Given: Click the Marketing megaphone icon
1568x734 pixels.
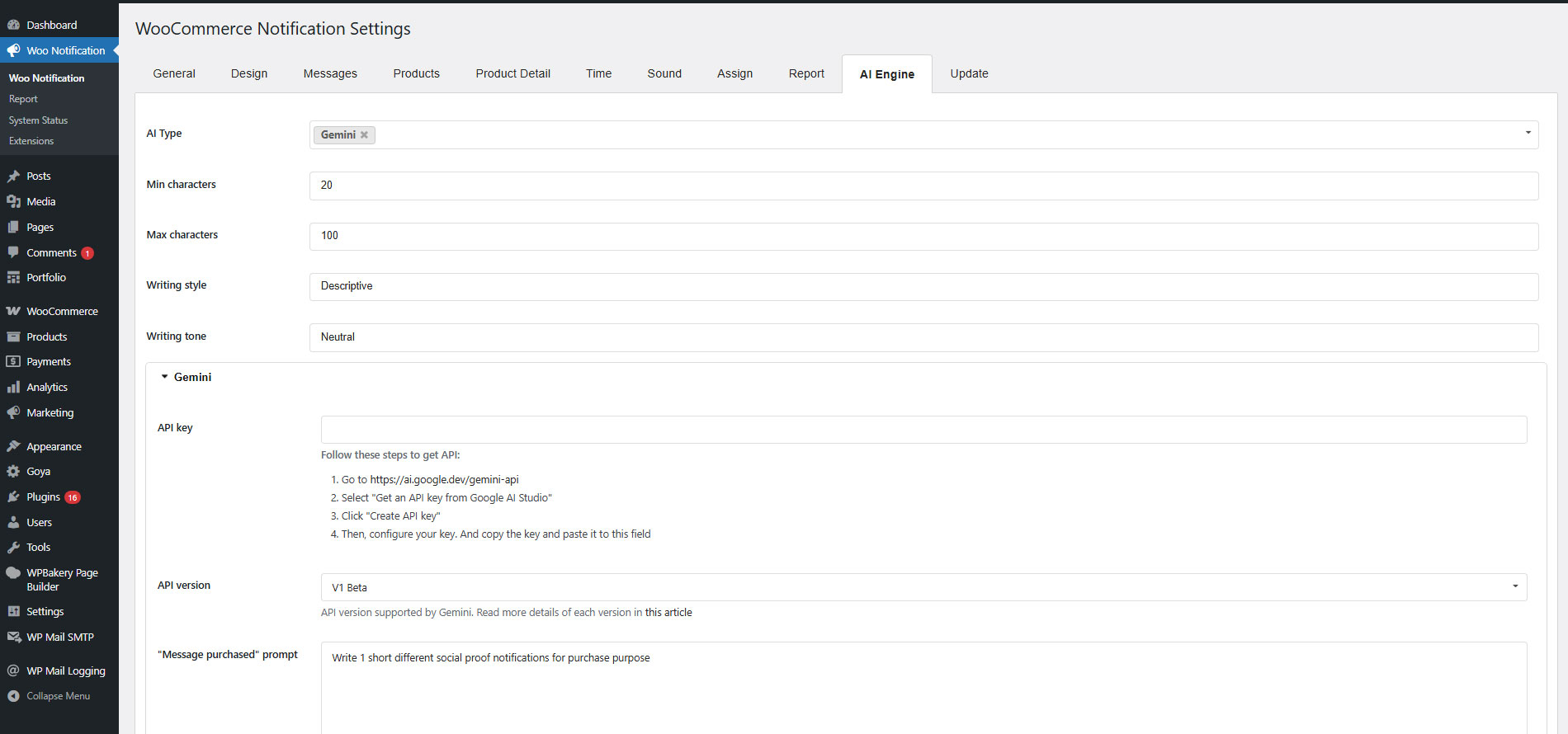Looking at the screenshot, I should pos(13,412).
